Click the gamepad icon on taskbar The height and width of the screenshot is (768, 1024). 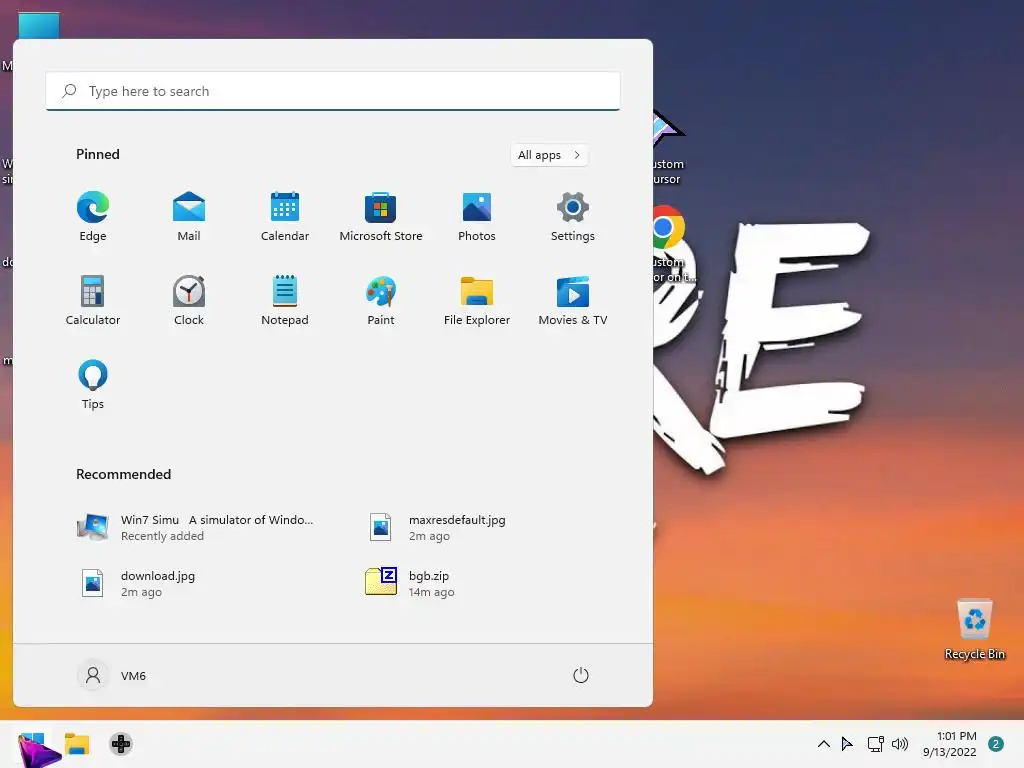pos(121,744)
